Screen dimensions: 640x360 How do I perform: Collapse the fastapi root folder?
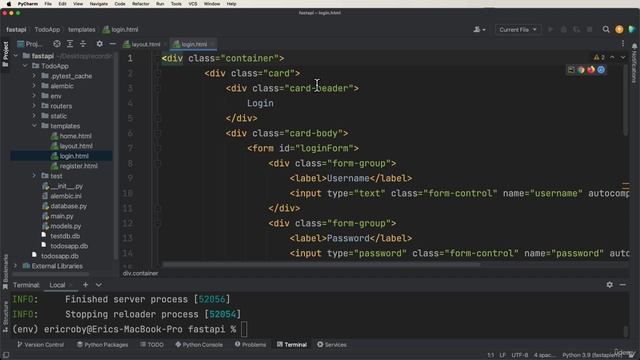point(16,56)
